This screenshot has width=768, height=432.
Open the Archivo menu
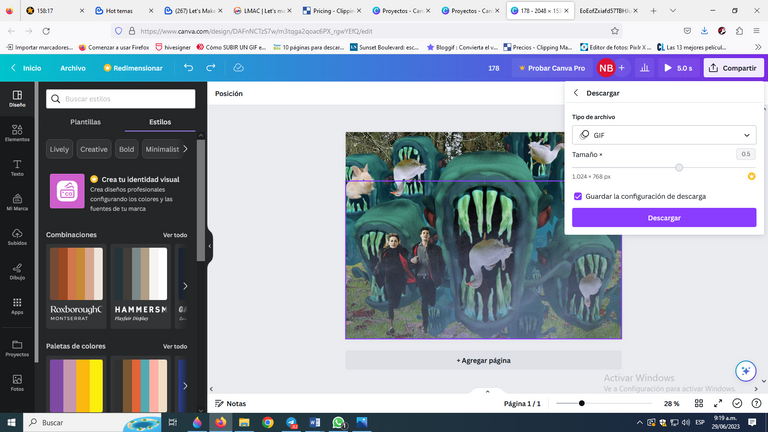tap(73, 68)
